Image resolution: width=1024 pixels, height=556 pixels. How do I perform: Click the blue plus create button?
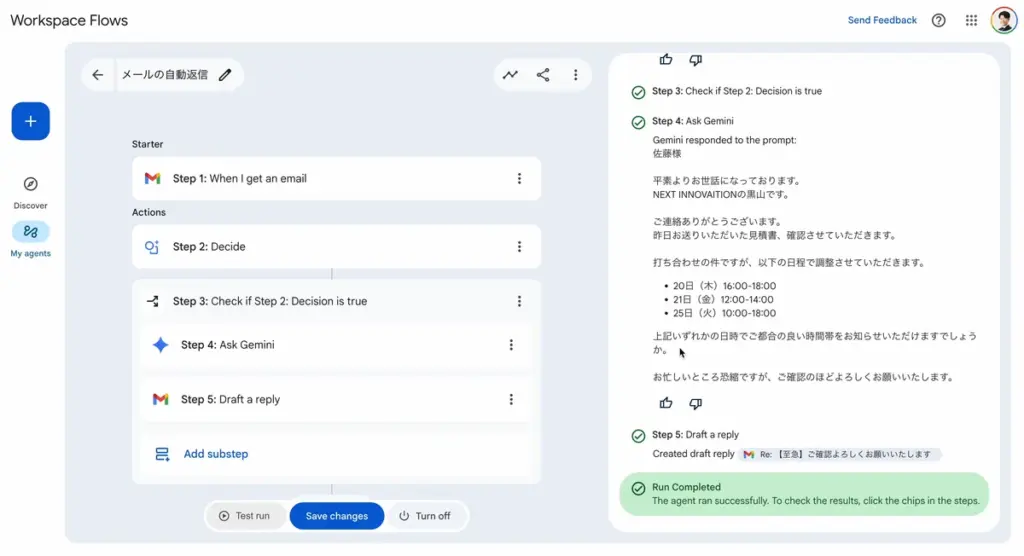pyautogui.click(x=31, y=121)
